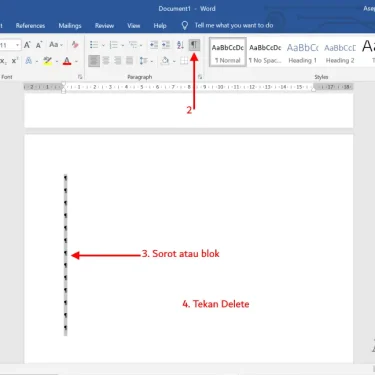Click the Borders icon
This screenshot has height=375, width=375.
pyautogui.click(x=184, y=61)
